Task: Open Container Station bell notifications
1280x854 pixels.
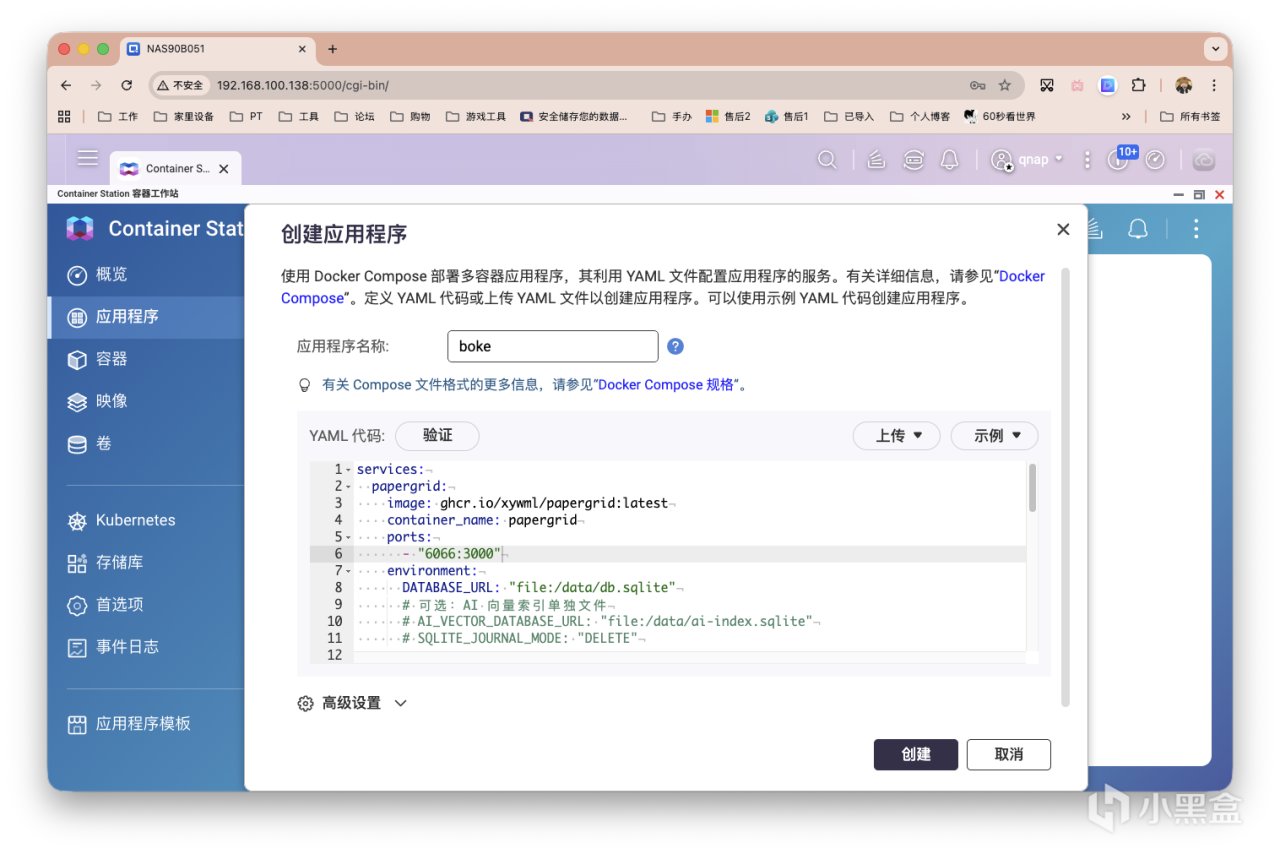Action: pyautogui.click(x=1138, y=229)
